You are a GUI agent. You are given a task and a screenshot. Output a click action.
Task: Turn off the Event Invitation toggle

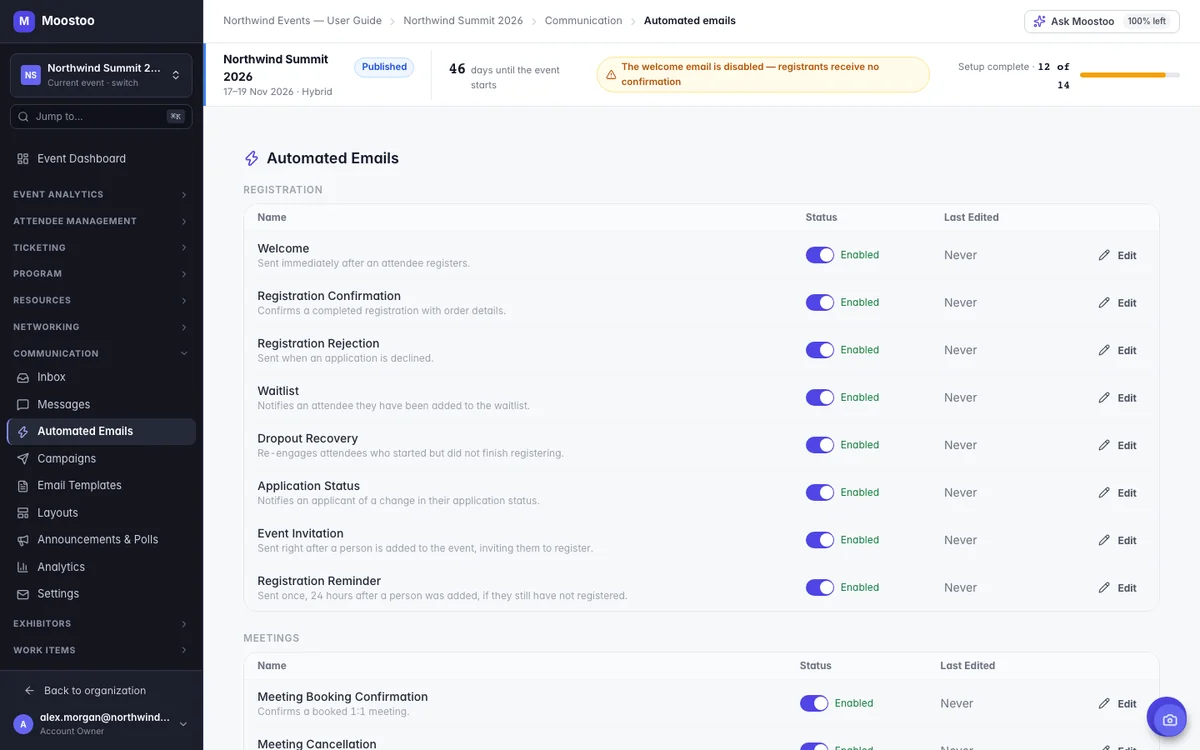(x=820, y=540)
